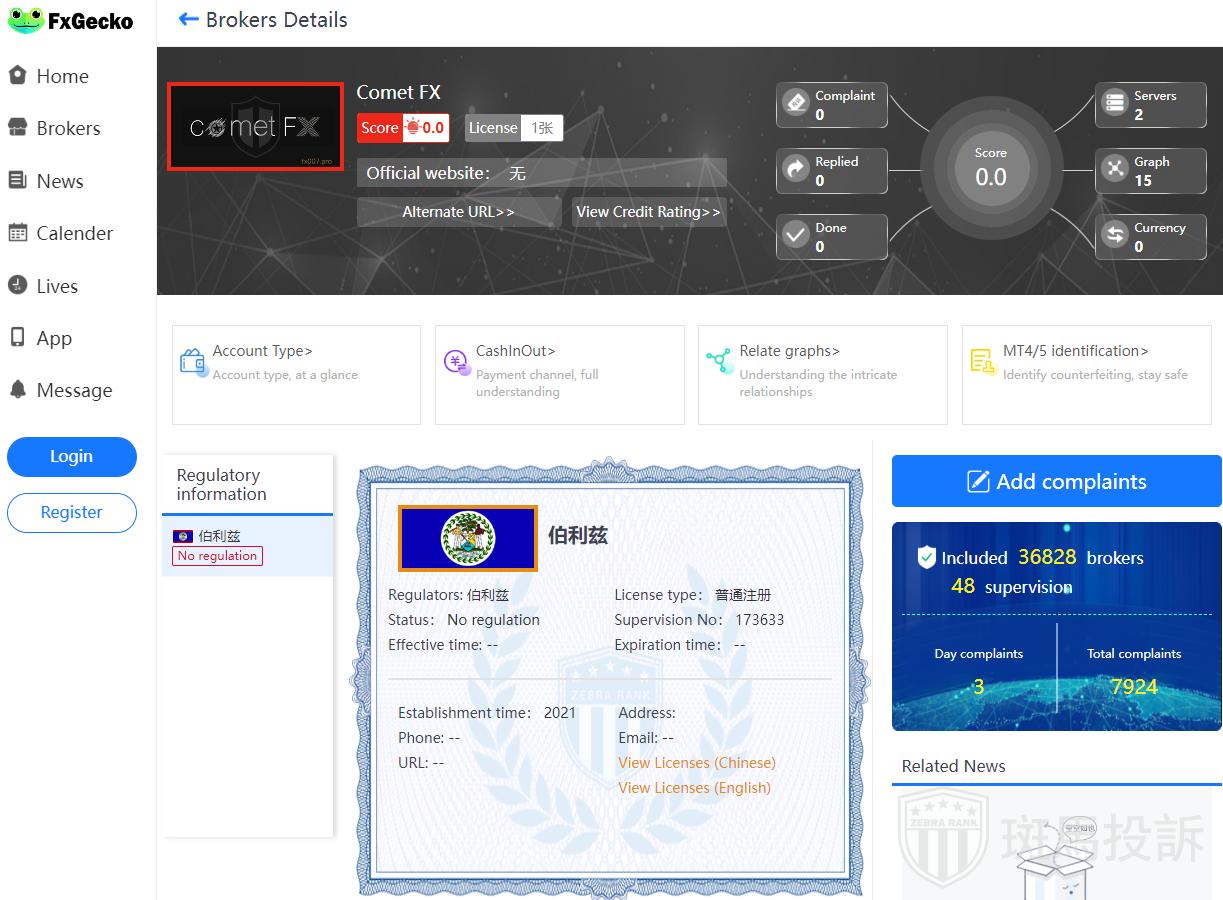This screenshot has height=900, width=1223.
Task: Expand the Alternate URL list
Action: pos(458,212)
